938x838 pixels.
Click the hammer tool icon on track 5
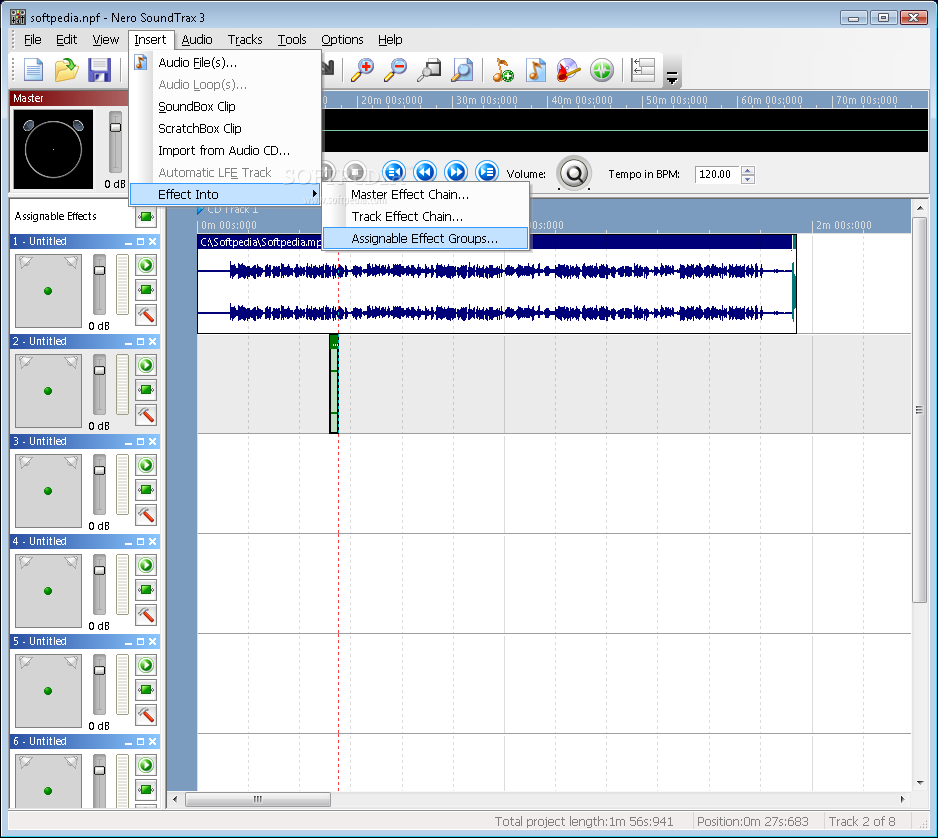(x=146, y=714)
